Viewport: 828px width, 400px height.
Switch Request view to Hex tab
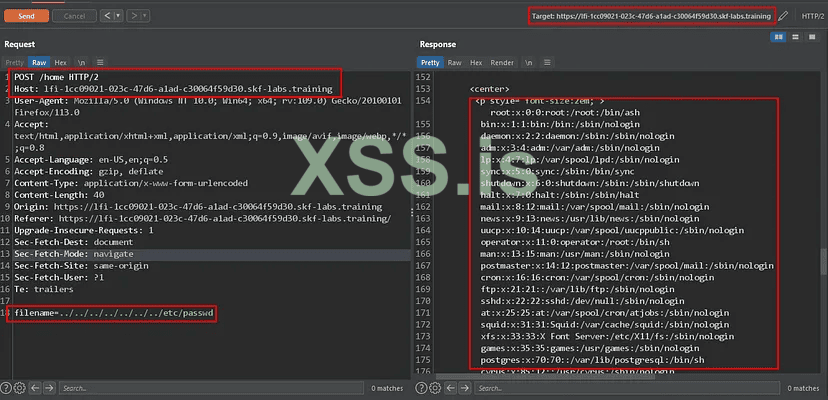coord(61,62)
